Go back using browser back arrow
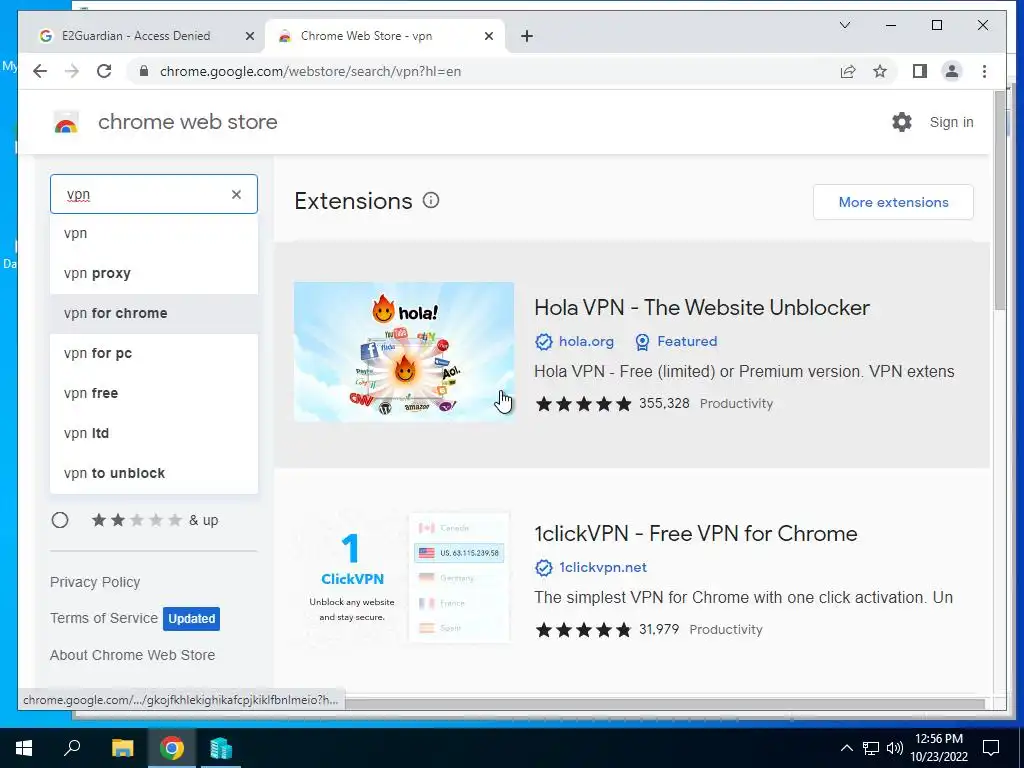The image size is (1024, 768). pyautogui.click(x=40, y=71)
